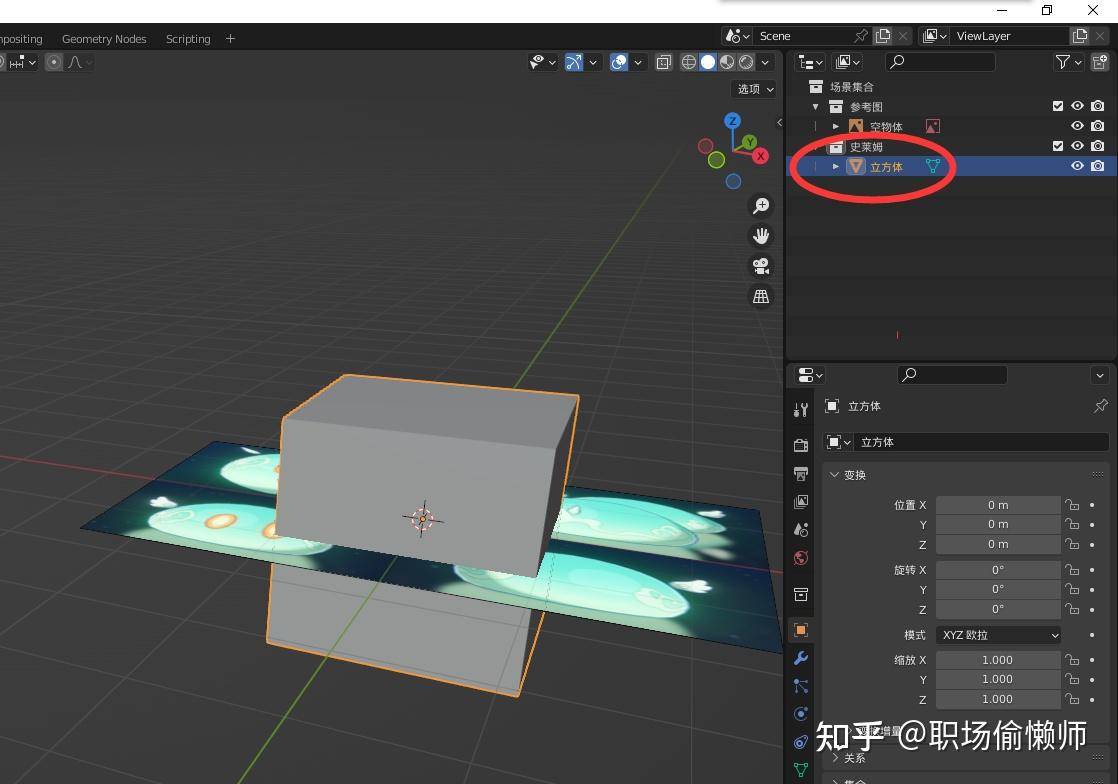Open viewport shading options dropdown arrow
The height and width of the screenshot is (784, 1118).
[765, 63]
